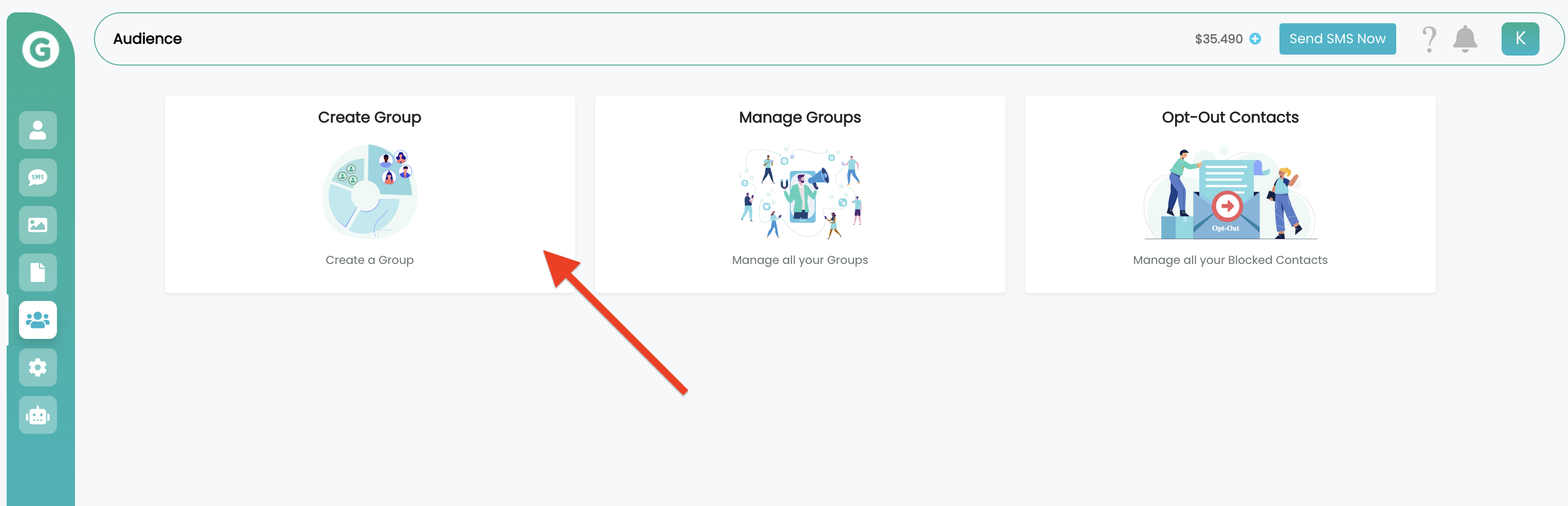Viewport: 1568px width, 506px height.
Task: Click the 'Create a Group' caption
Action: point(370,260)
